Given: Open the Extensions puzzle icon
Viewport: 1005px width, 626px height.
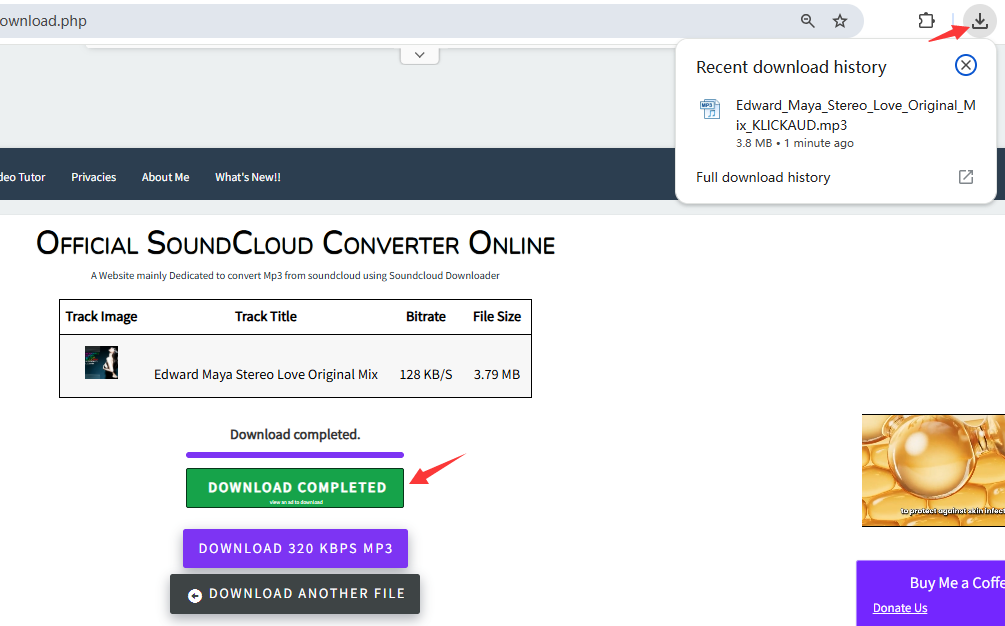Looking at the screenshot, I should (926, 21).
